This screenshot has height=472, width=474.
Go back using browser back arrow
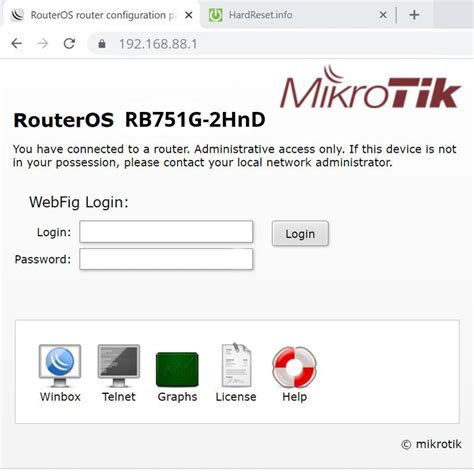[17, 43]
